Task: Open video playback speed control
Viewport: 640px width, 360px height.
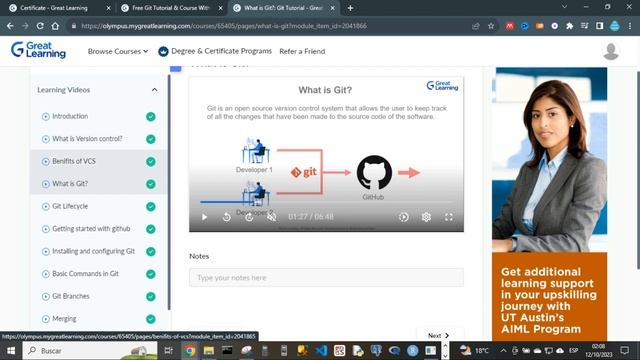Action: point(404,217)
